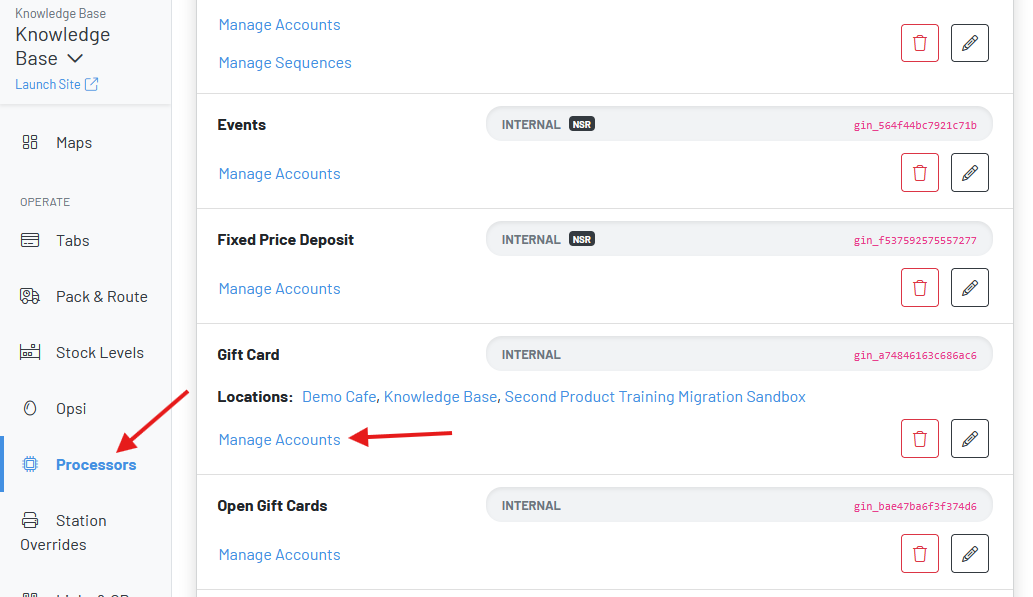
Task: Edit the Gift Card processor
Action: [x=969, y=438]
